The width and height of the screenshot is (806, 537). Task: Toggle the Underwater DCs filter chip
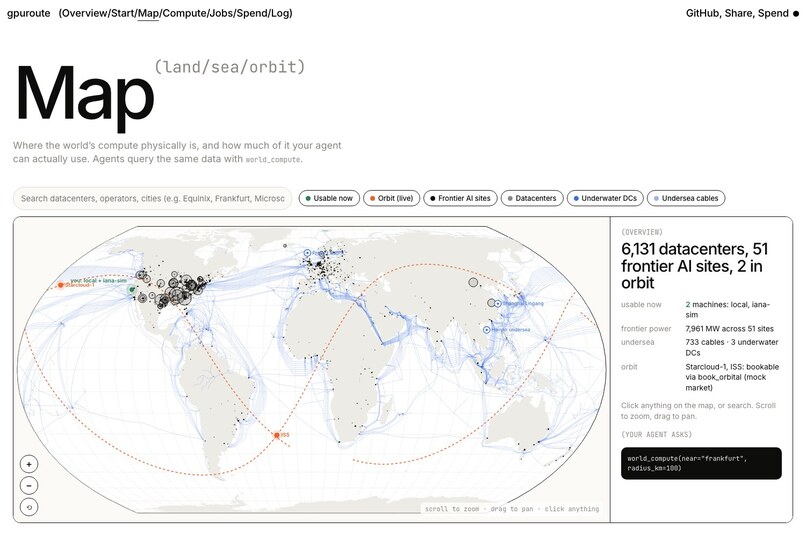pyautogui.click(x=604, y=198)
